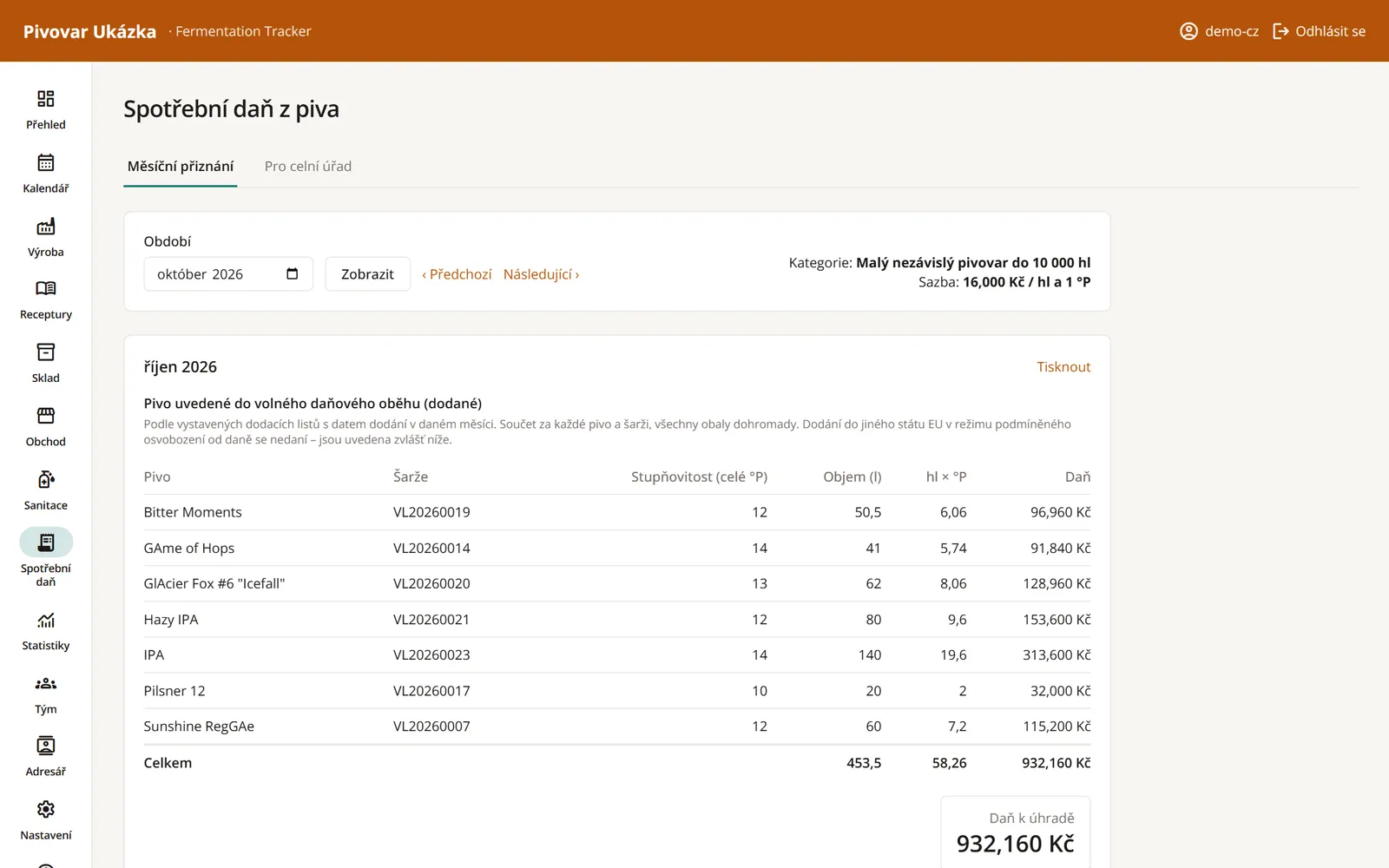1389x868 pixels.
Task: Go to Předchozí period
Action: point(457,274)
